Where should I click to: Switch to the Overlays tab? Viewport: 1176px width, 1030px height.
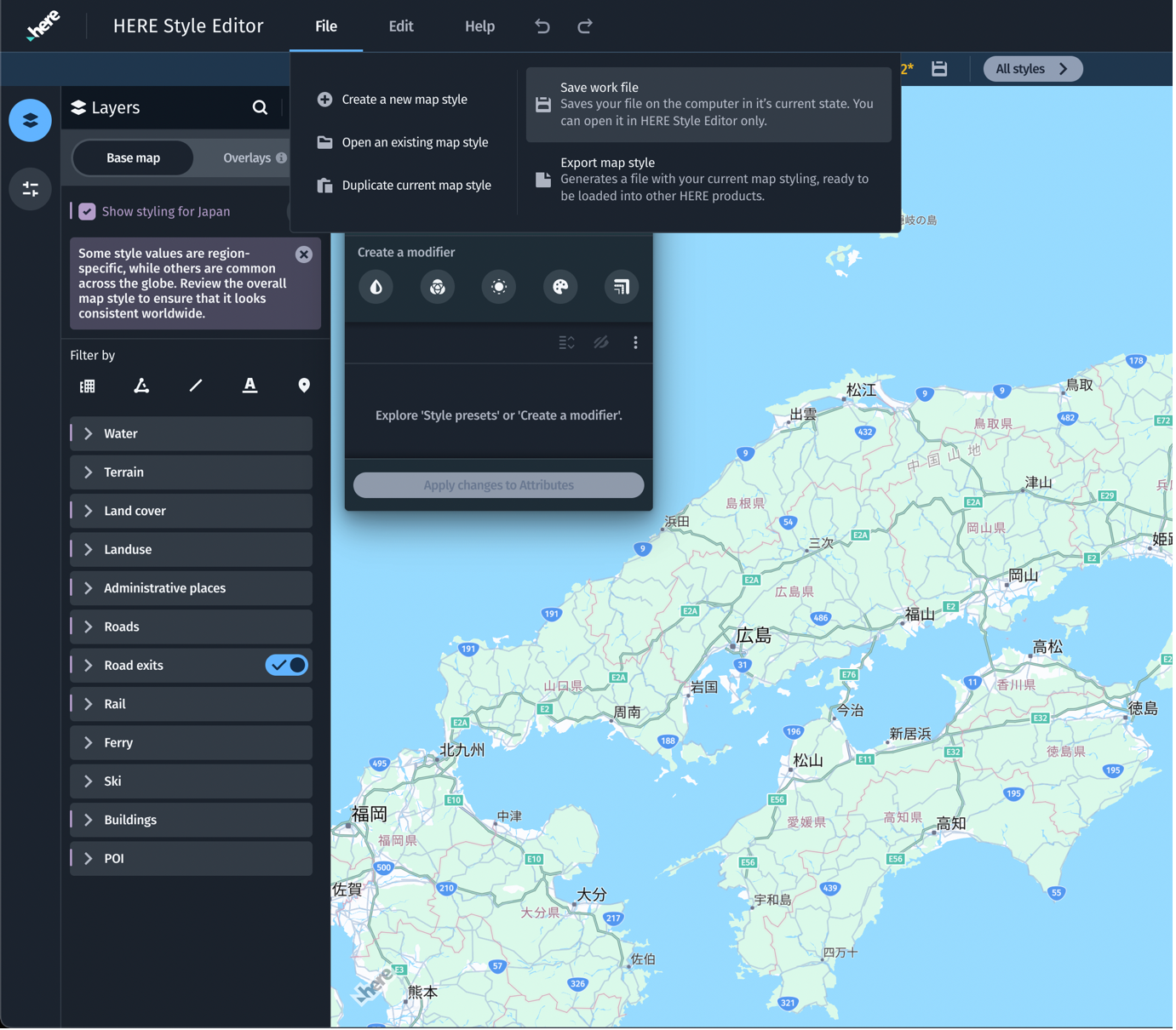(247, 157)
